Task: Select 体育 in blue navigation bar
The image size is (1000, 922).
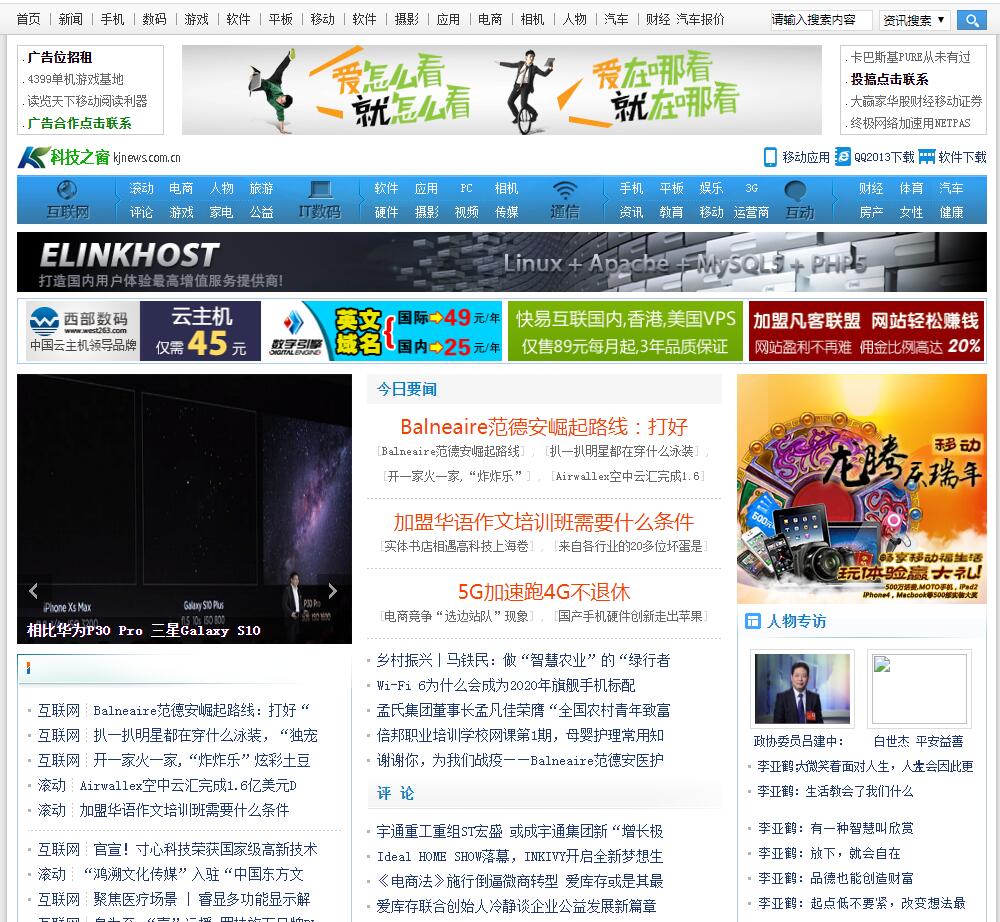Action: click(x=911, y=189)
